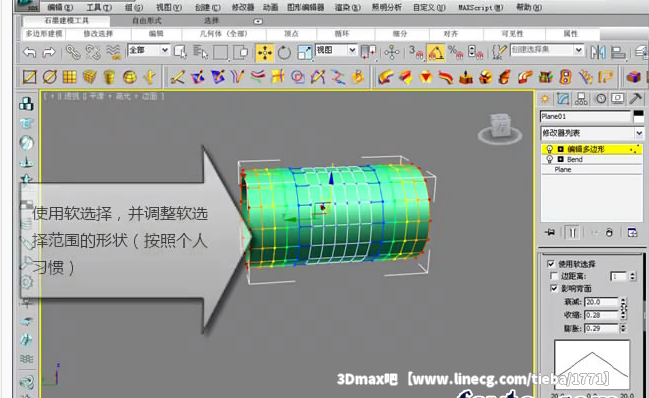Toggle the Angle Snap icon
The image size is (649, 398).
point(435,53)
